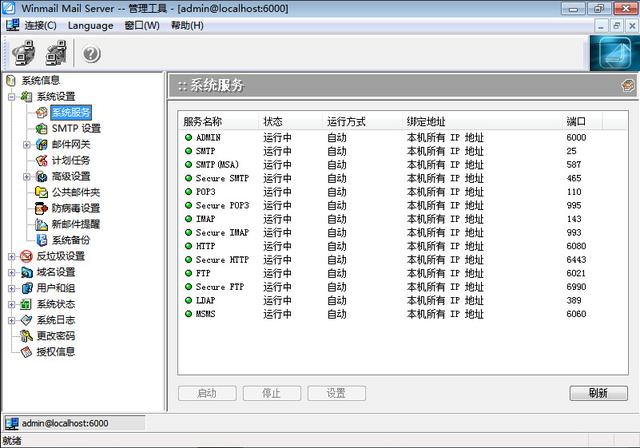Restore down the inner child window
This screenshot has height=448, width=640.
[616, 26]
